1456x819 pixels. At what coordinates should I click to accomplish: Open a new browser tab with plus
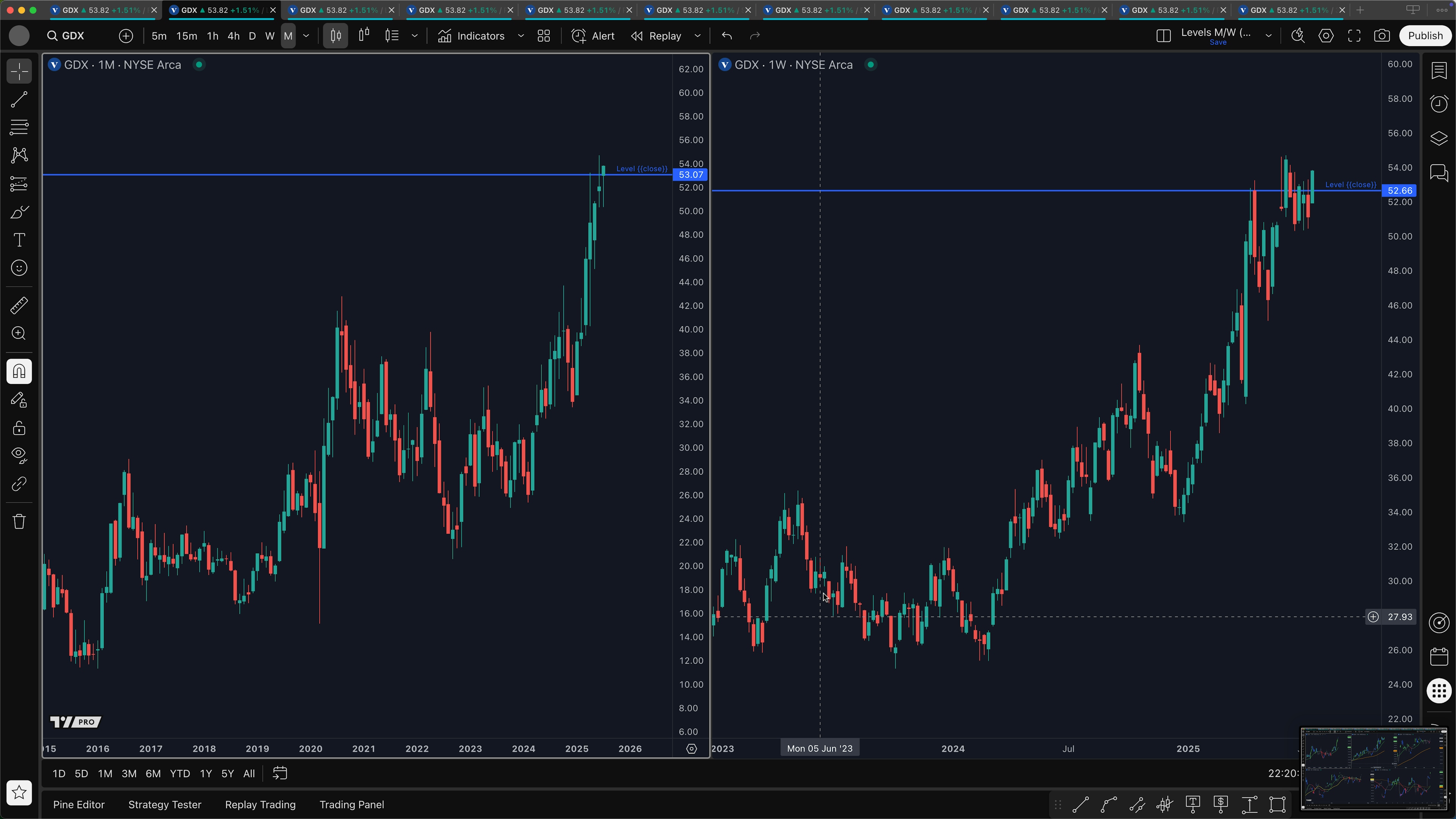pyautogui.click(x=1360, y=10)
